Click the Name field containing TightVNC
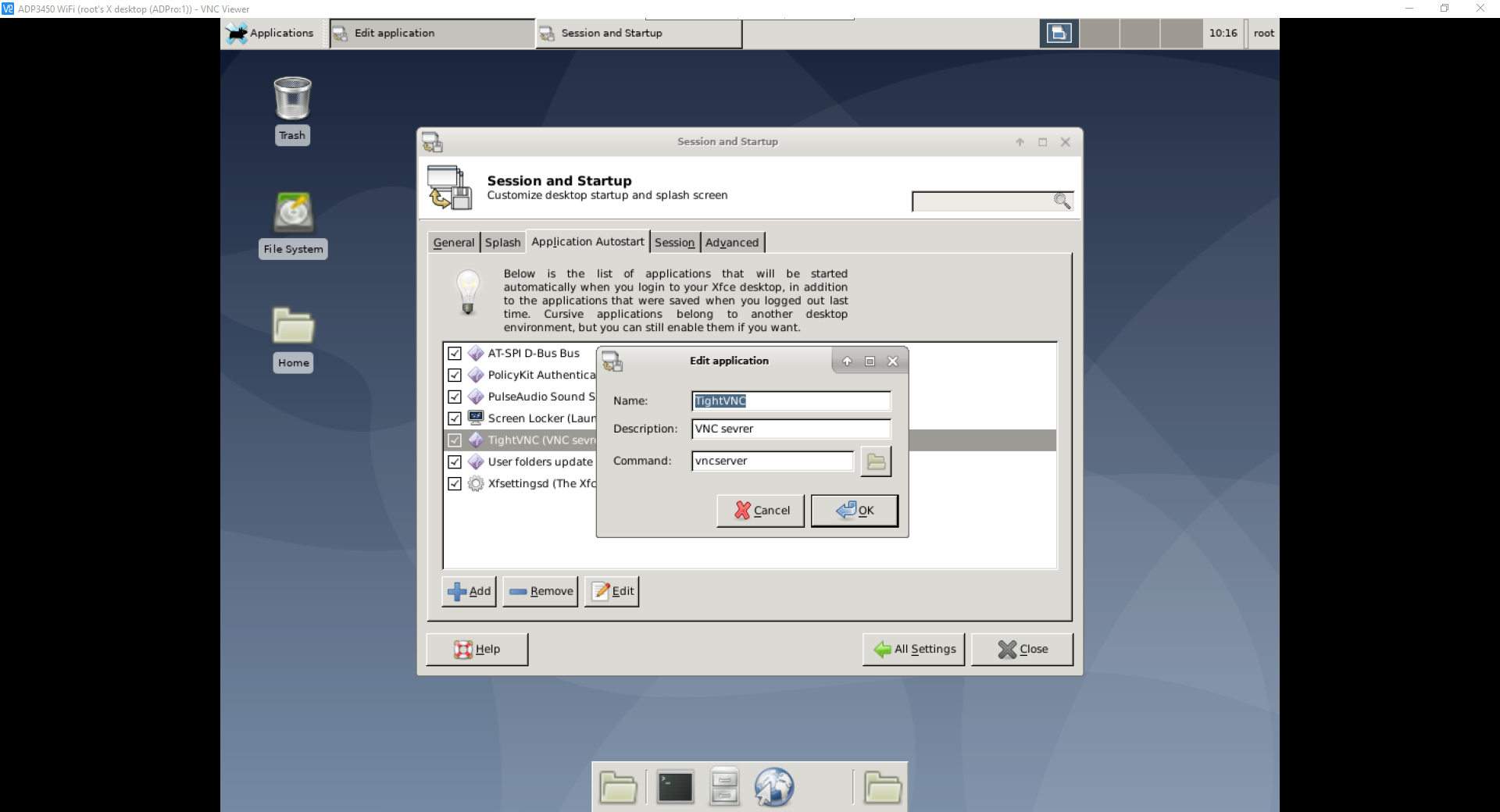Image resolution: width=1500 pixels, height=812 pixels. click(791, 401)
